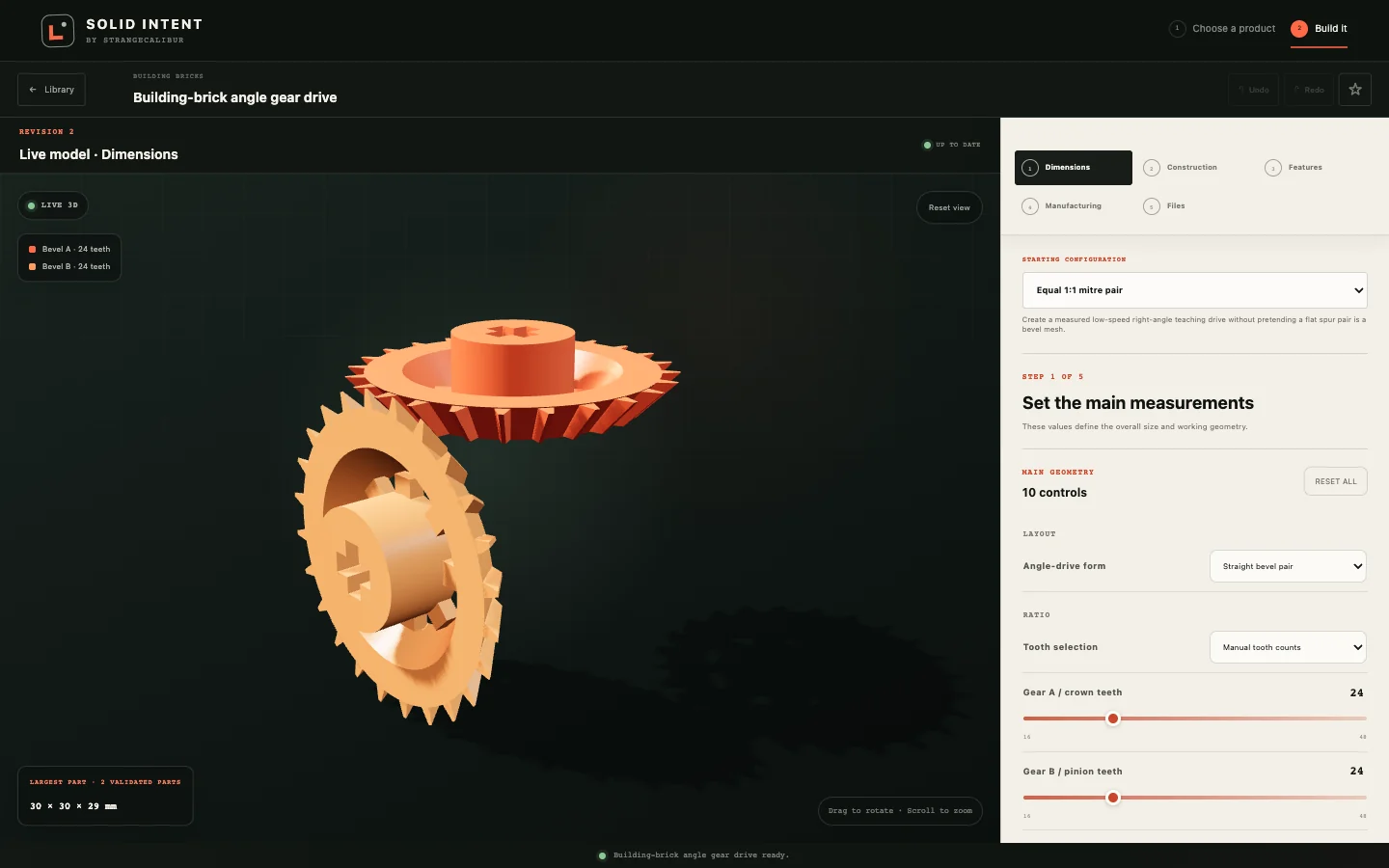Favorite this product with the star icon
The width and height of the screenshot is (1389, 868).
click(1355, 90)
